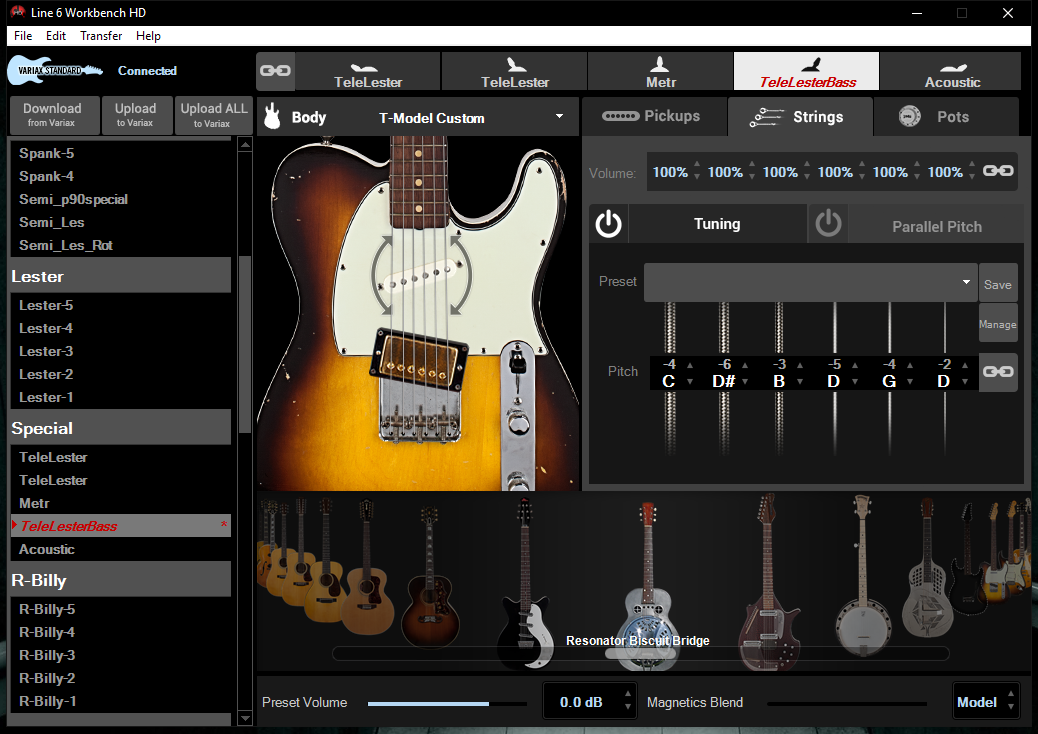Click the guitar carousel scroll bar
Image resolution: width=1038 pixels, height=734 pixels.
(x=641, y=654)
